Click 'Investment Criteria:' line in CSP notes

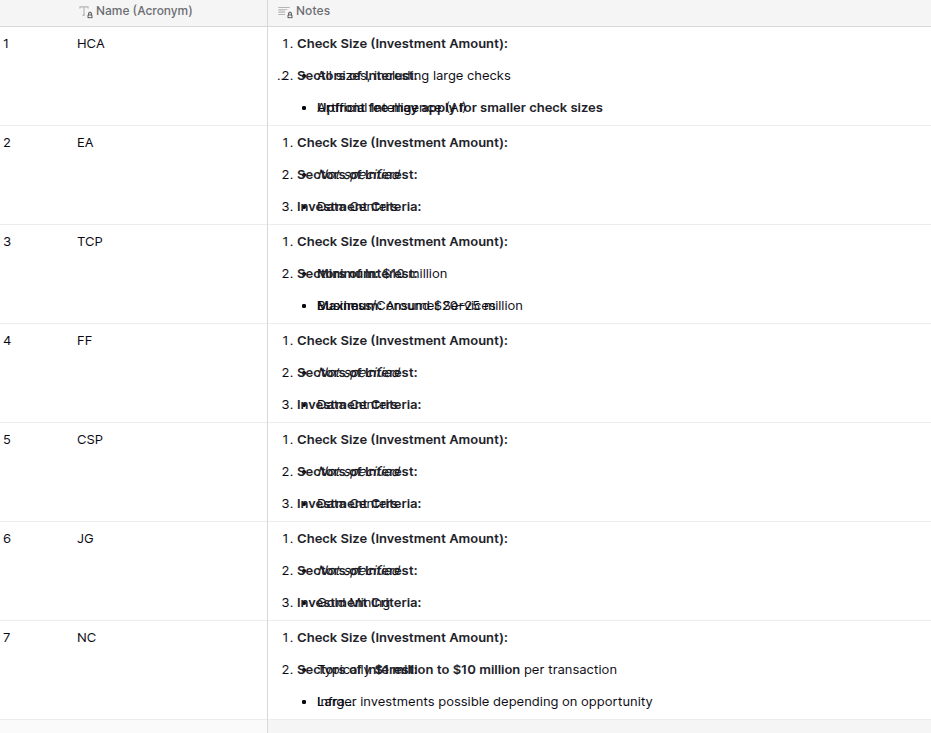point(359,504)
